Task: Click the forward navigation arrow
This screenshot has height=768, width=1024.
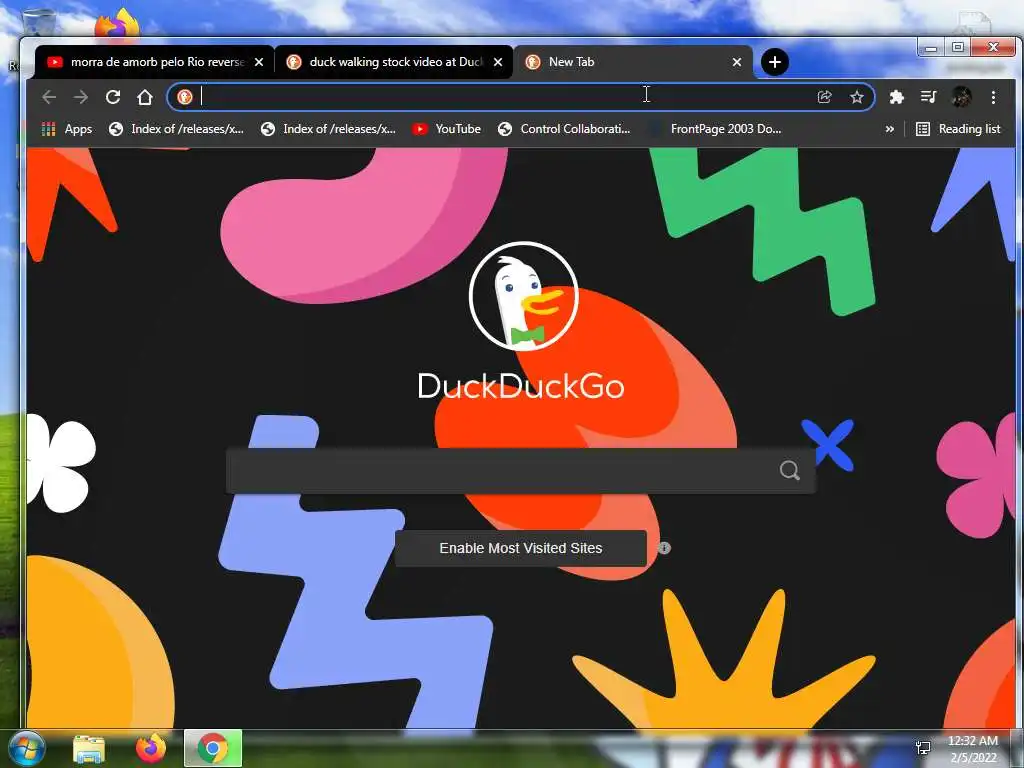Action: [x=81, y=97]
